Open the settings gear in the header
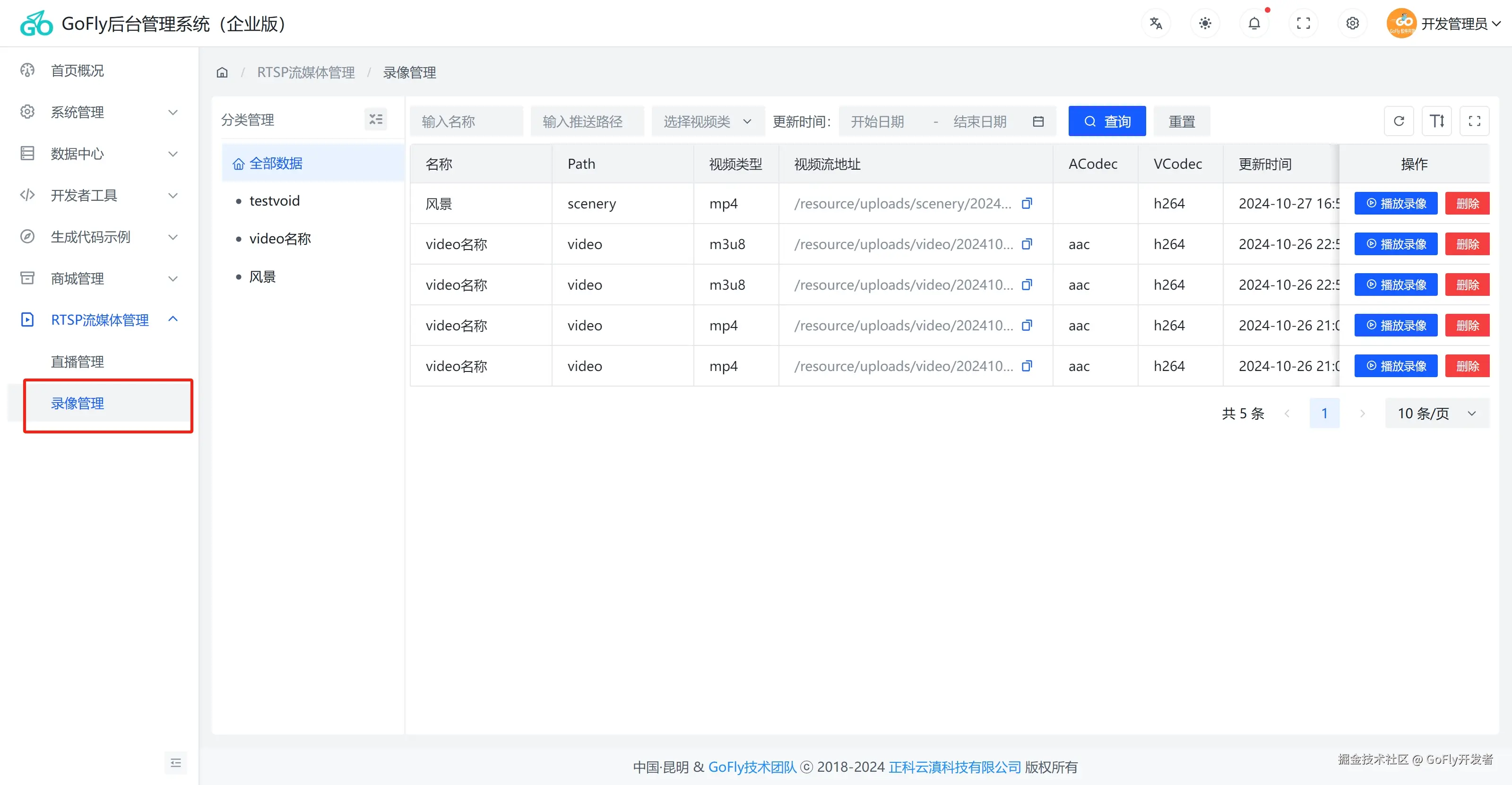 [x=1352, y=24]
